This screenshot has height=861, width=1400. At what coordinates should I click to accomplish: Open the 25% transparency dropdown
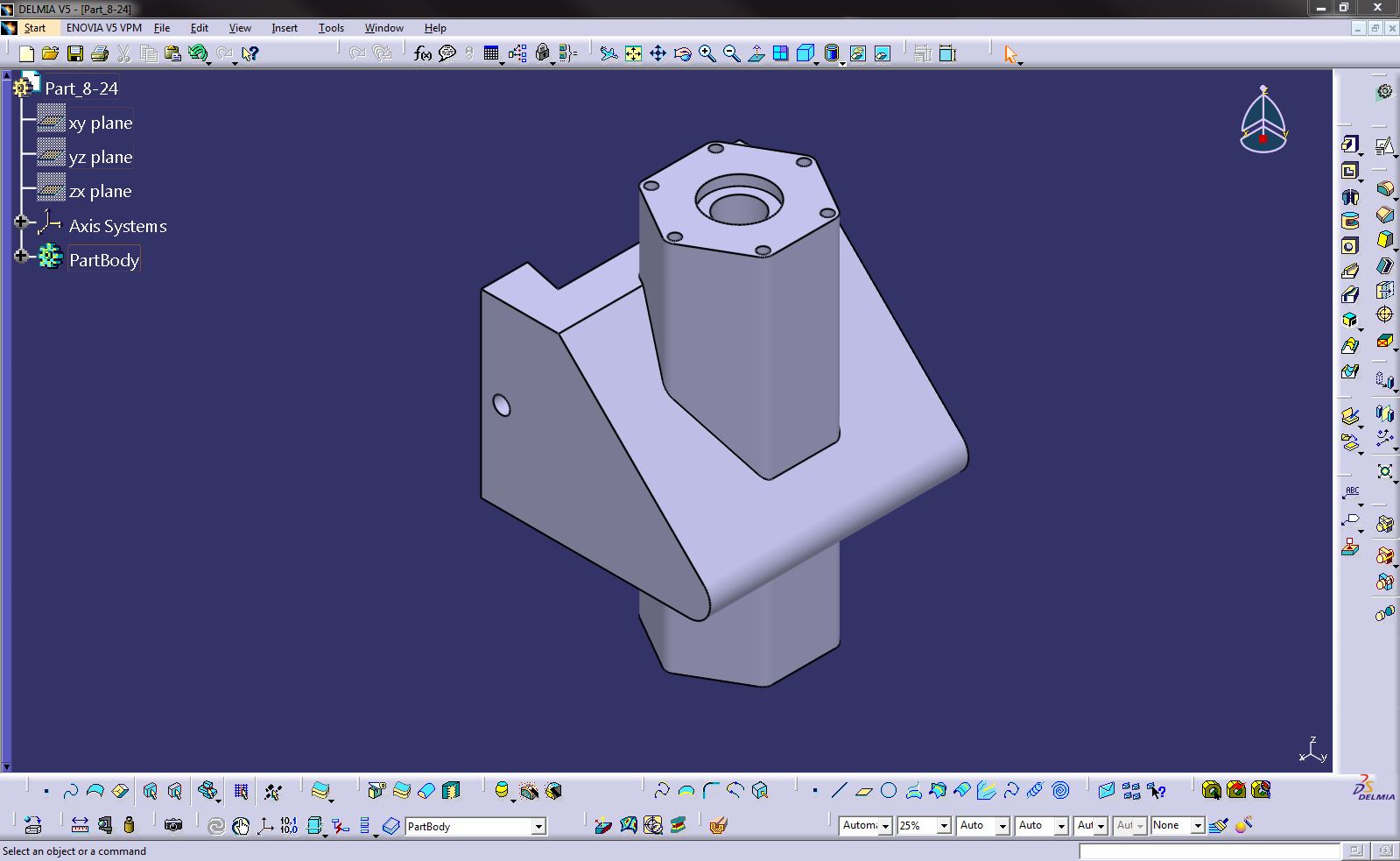point(944,826)
